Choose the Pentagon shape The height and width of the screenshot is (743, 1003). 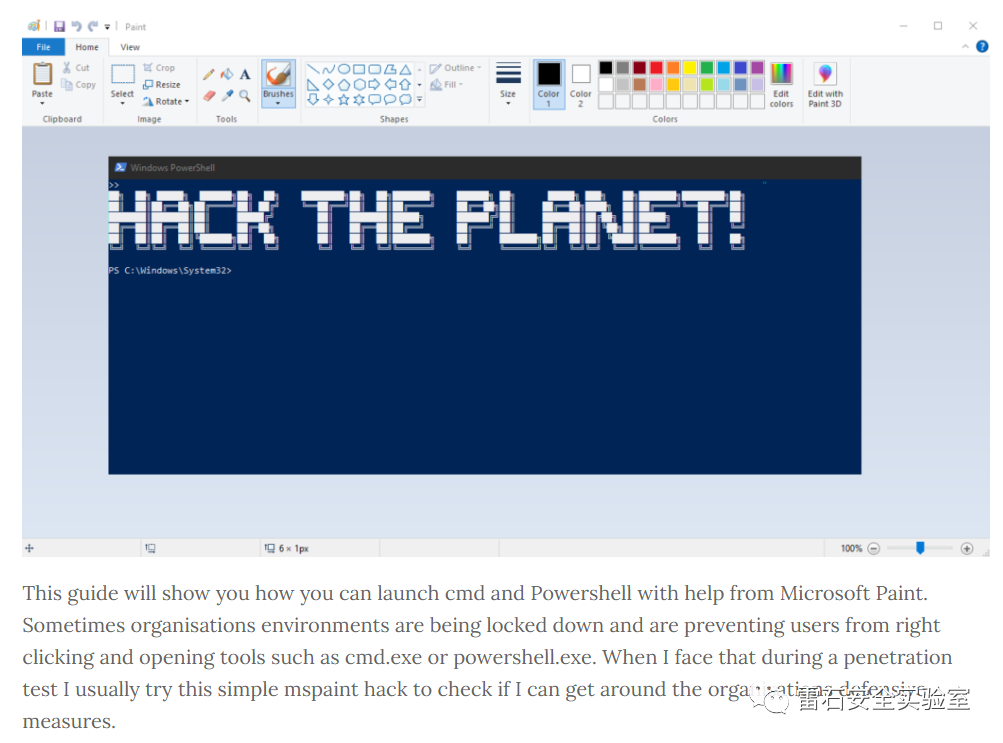[x=344, y=84]
